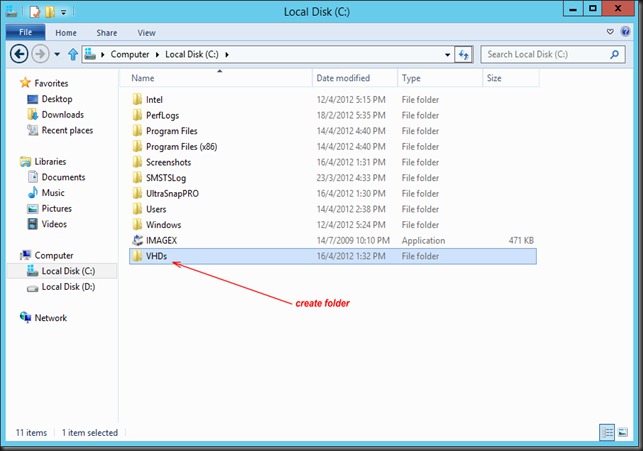Open Help with the question mark icon
The height and width of the screenshot is (451, 643).
625,32
